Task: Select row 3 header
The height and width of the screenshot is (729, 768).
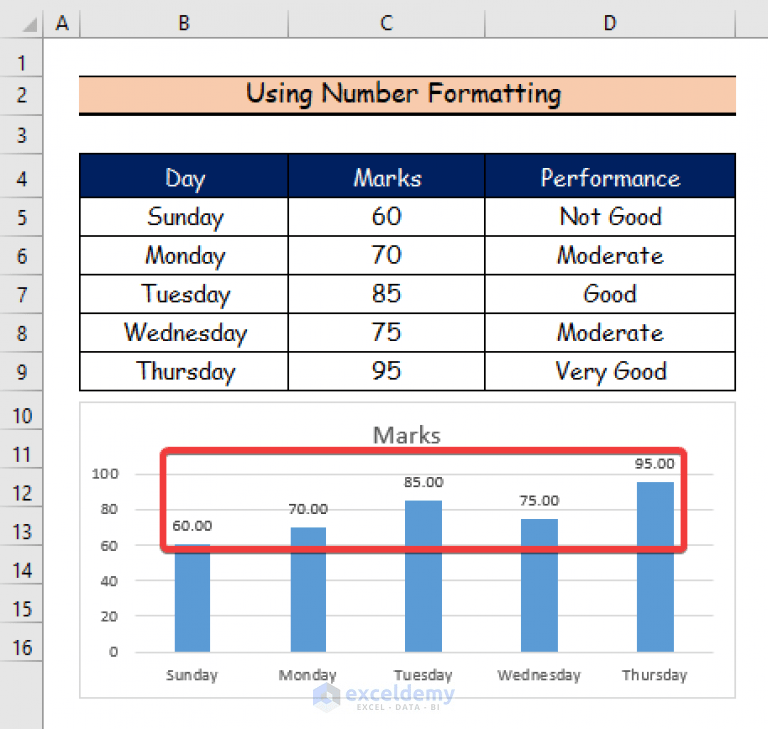Action: coord(21,135)
